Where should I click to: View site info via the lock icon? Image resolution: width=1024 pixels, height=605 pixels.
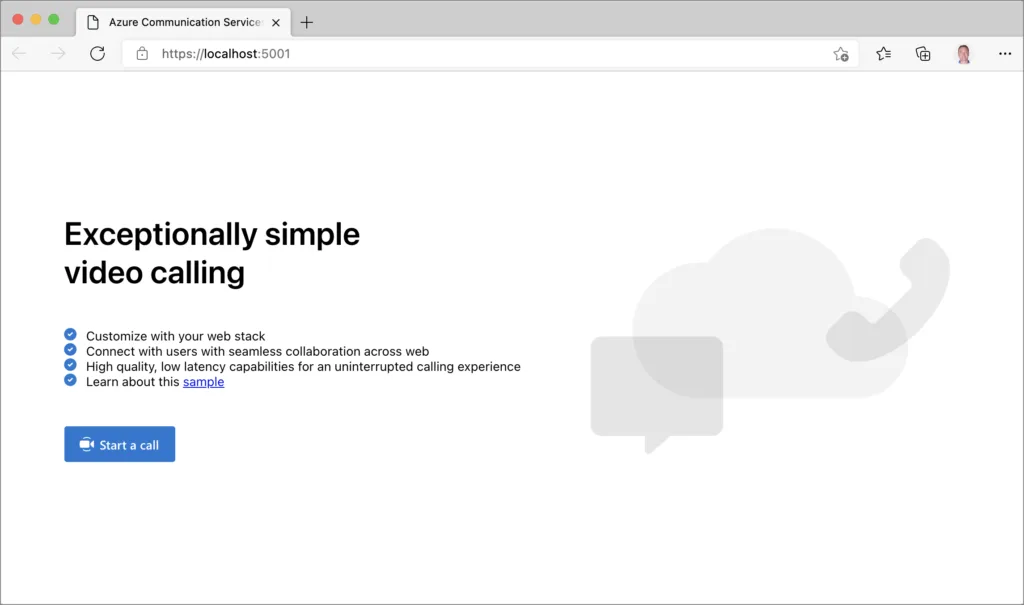click(142, 54)
